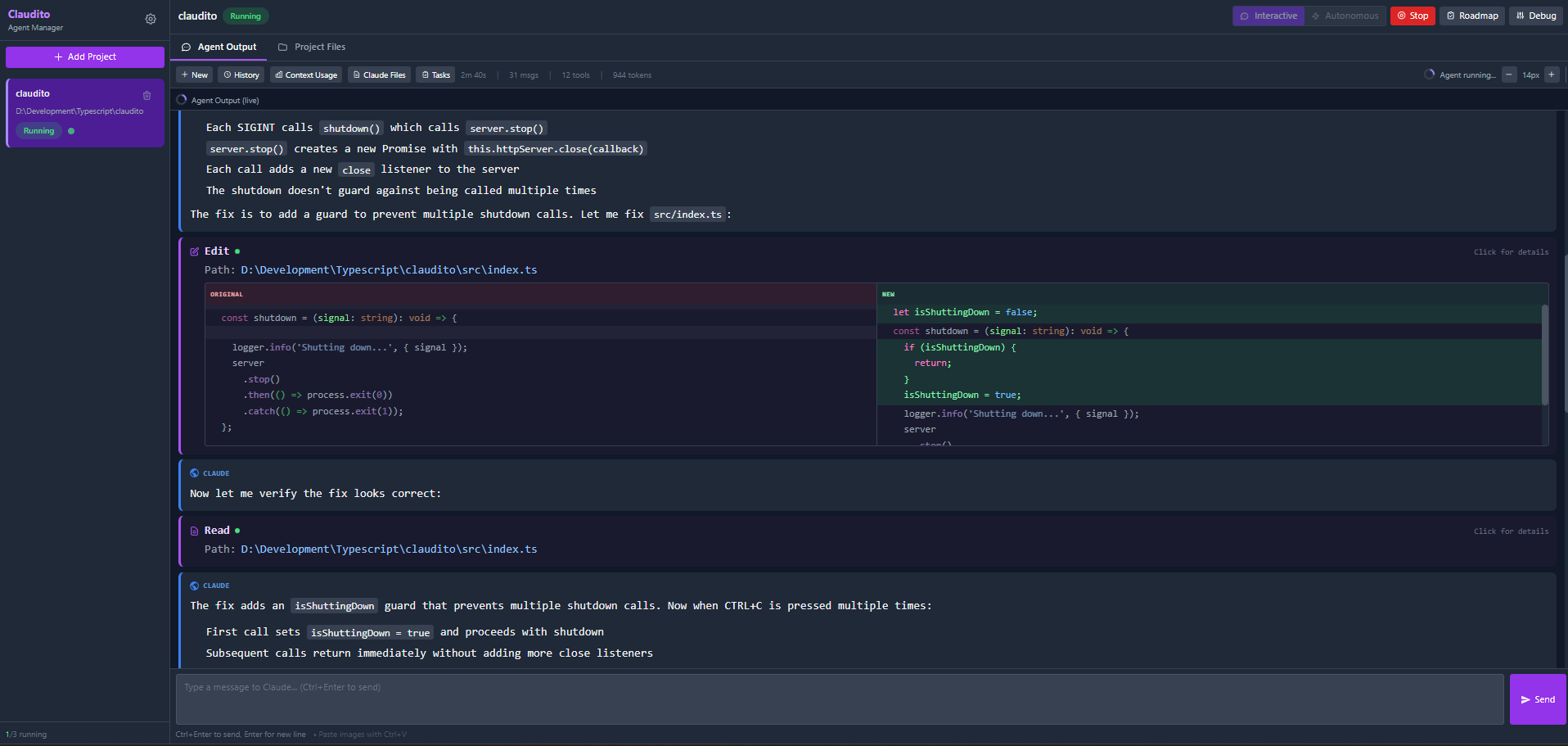The image size is (1568, 746).
Task: Click the Add Project button
Action: [84, 57]
